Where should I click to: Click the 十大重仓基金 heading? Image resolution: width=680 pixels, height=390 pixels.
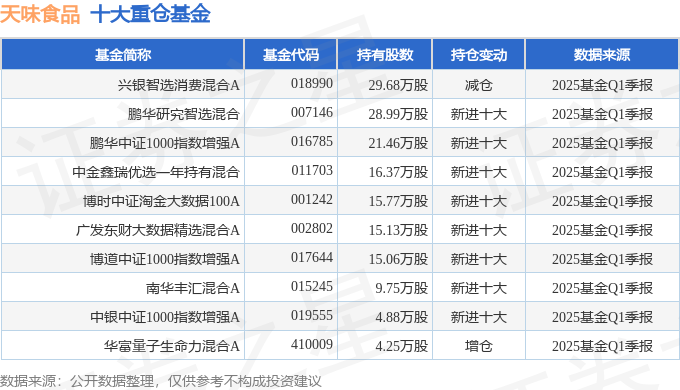coord(150,14)
